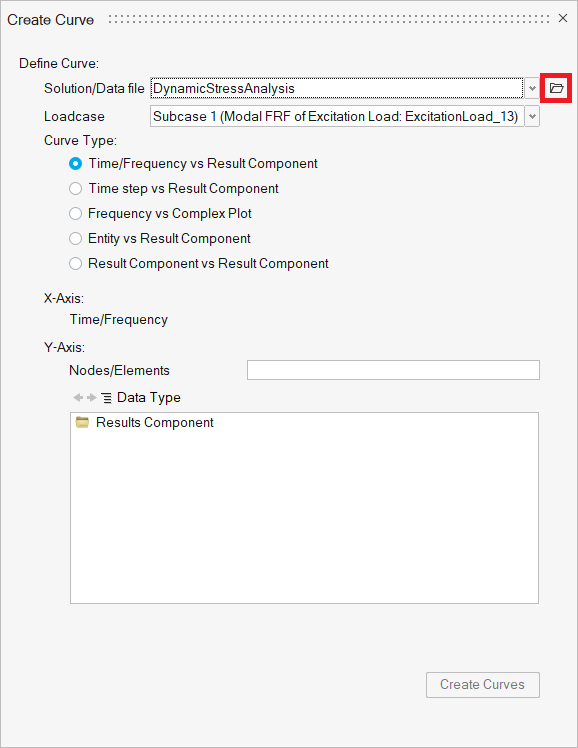
Task: Click the DynamicStressAnalysis solution field
Action: coord(337,88)
